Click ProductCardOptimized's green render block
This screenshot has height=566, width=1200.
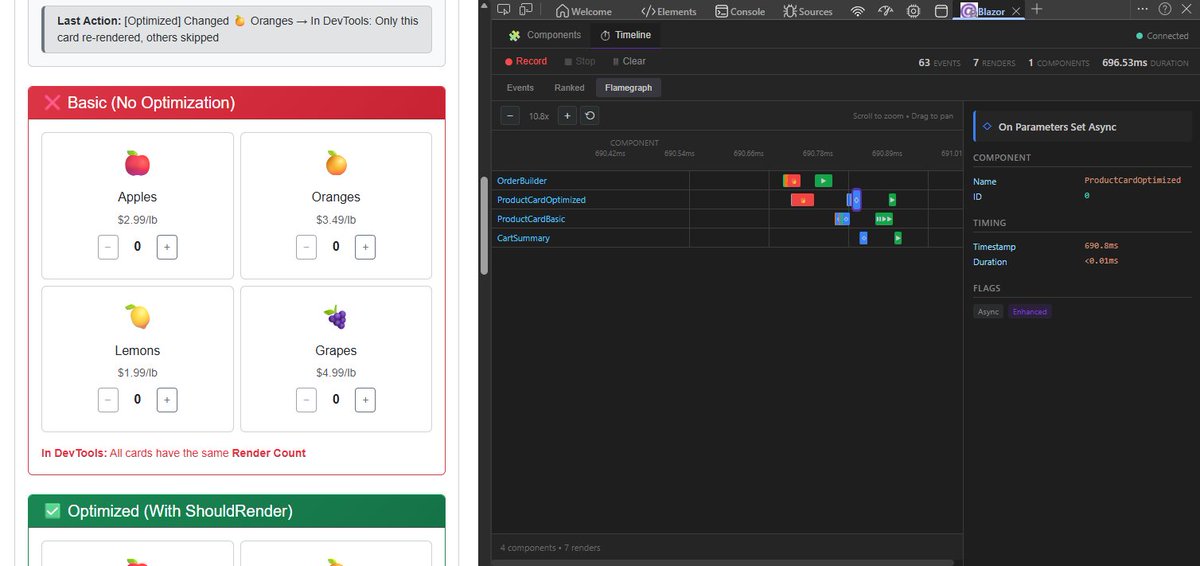892,200
